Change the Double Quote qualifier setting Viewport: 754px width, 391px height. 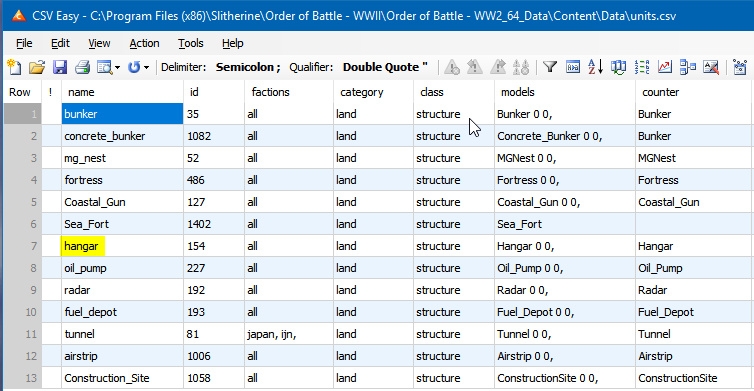[x=385, y=67]
